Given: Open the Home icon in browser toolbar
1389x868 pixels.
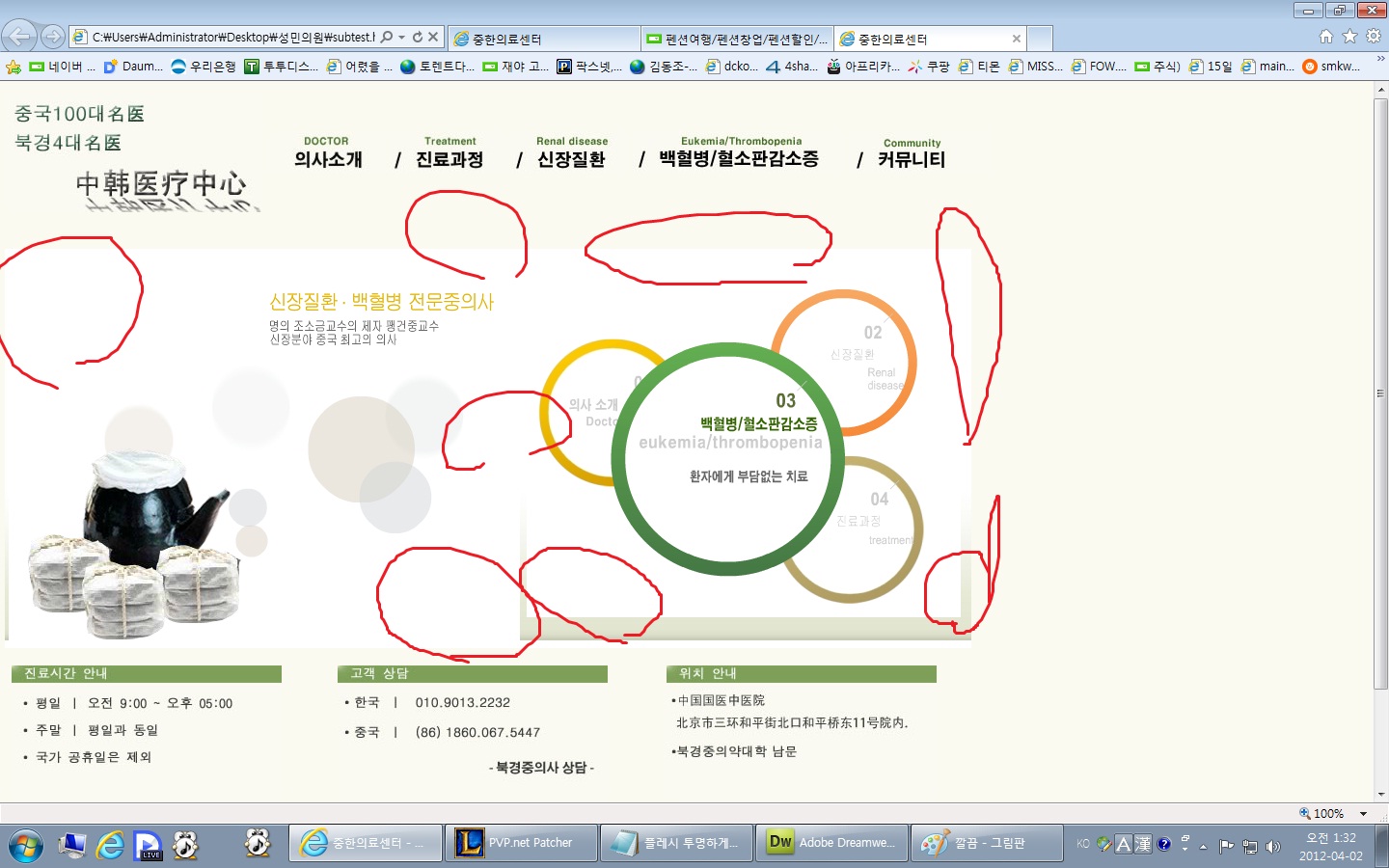Looking at the screenshot, I should pos(1326,36).
